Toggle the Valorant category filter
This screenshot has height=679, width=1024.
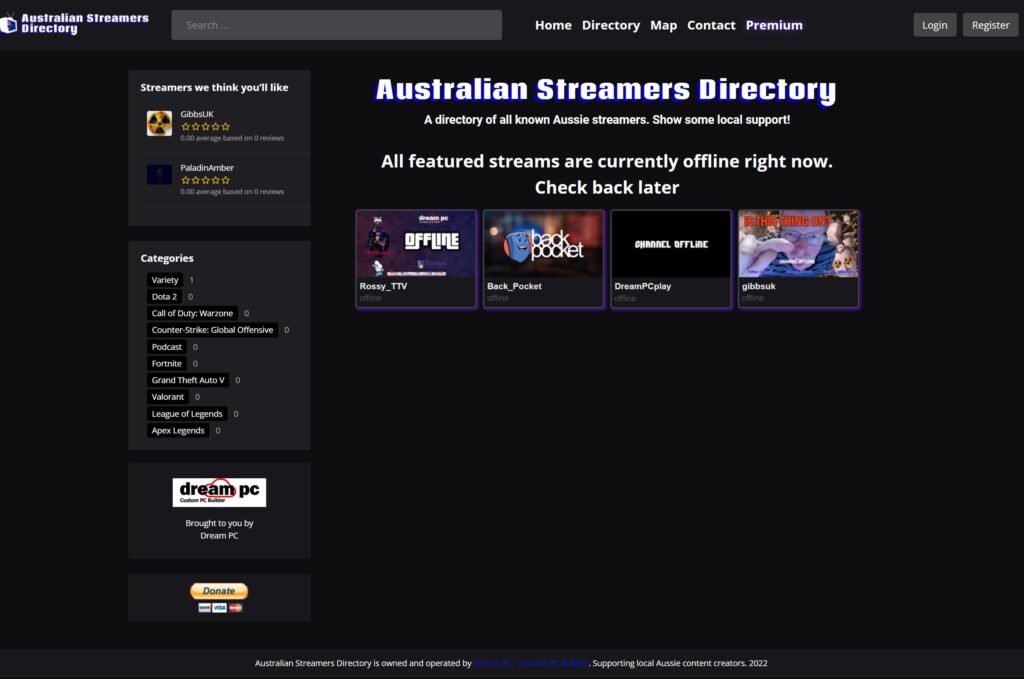pyautogui.click(x=167, y=396)
